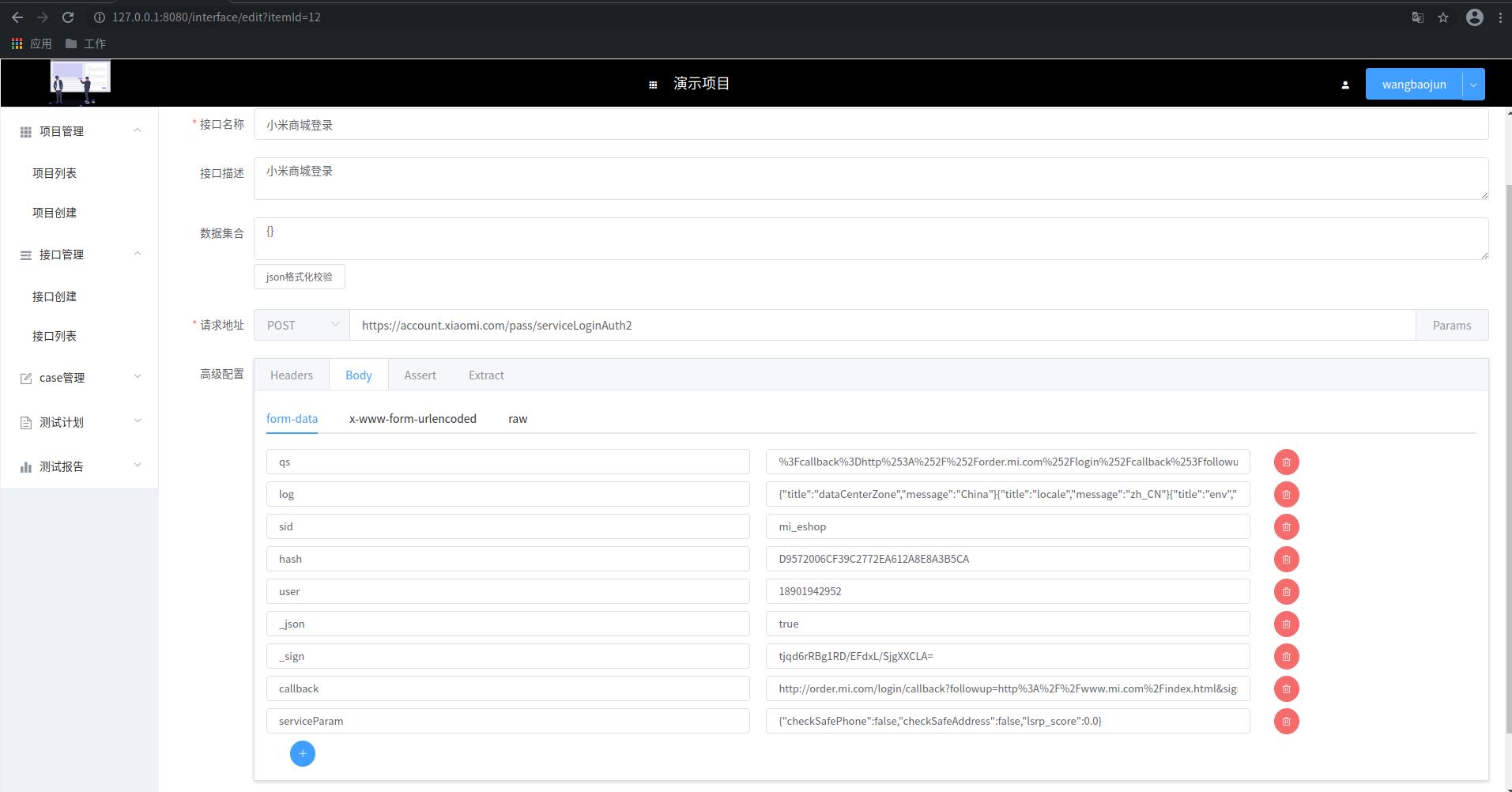Viewport: 1512px width, 792px height.
Task: Delete the user form-data row
Action: click(1286, 591)
